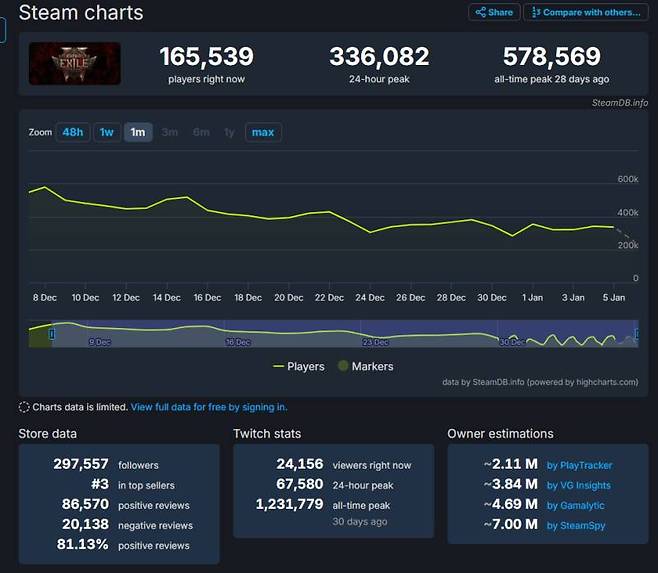Open Compare with others

[x=586, y=12]
